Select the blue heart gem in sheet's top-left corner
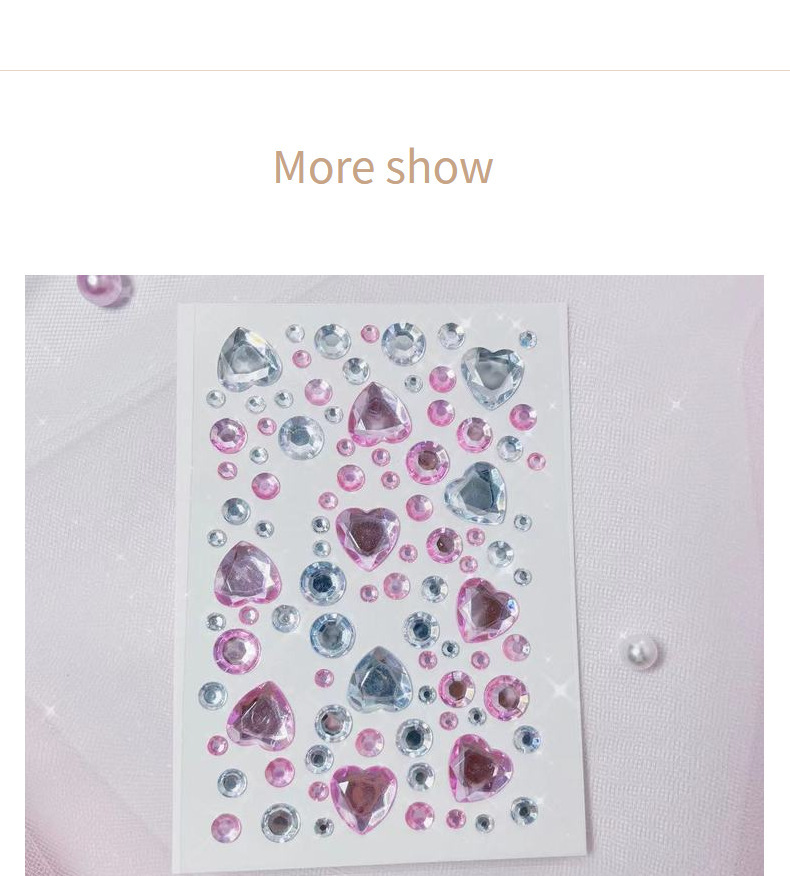This screenshot has width=790, height=876. click(249, 359)
